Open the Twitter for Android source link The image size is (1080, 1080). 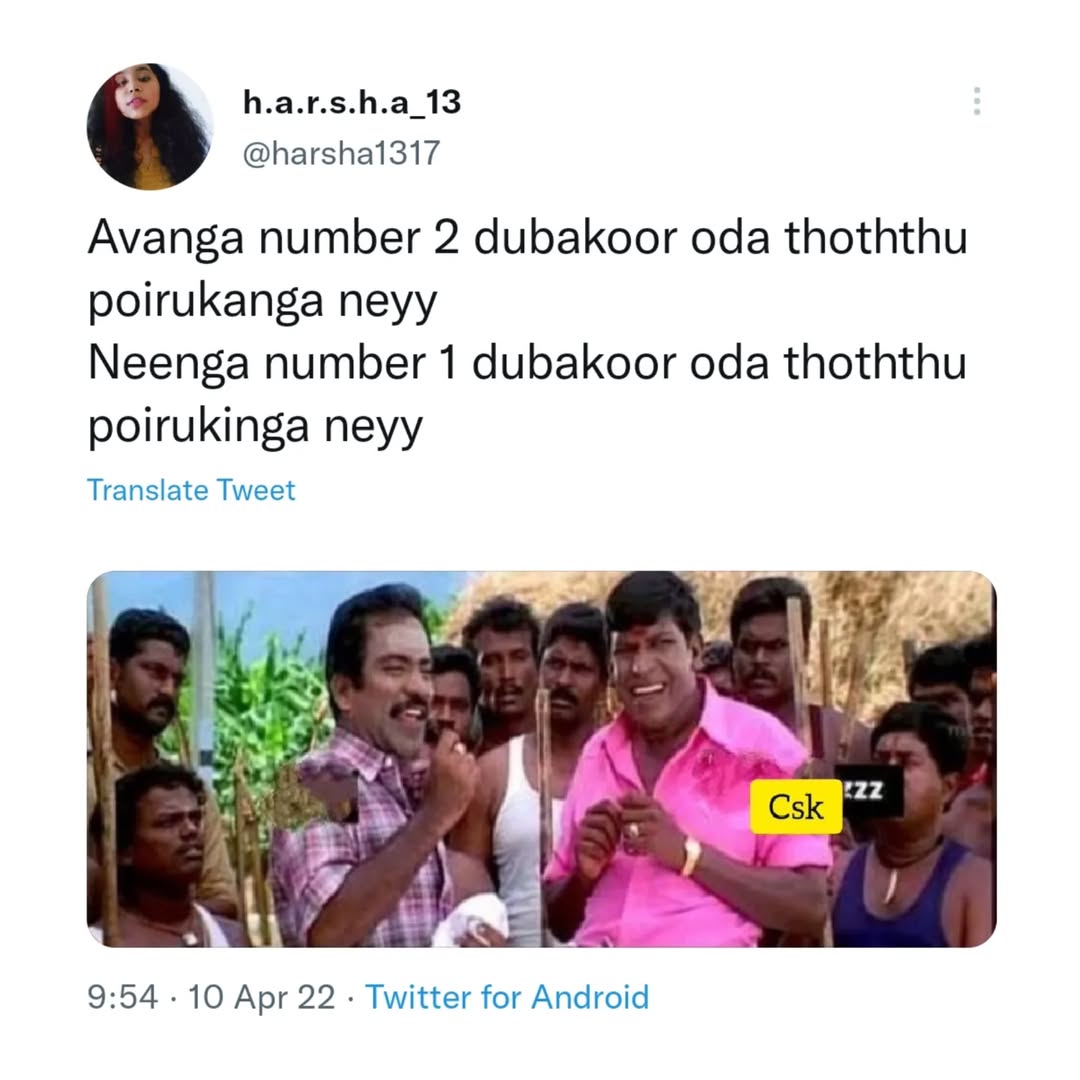point(507,997)
